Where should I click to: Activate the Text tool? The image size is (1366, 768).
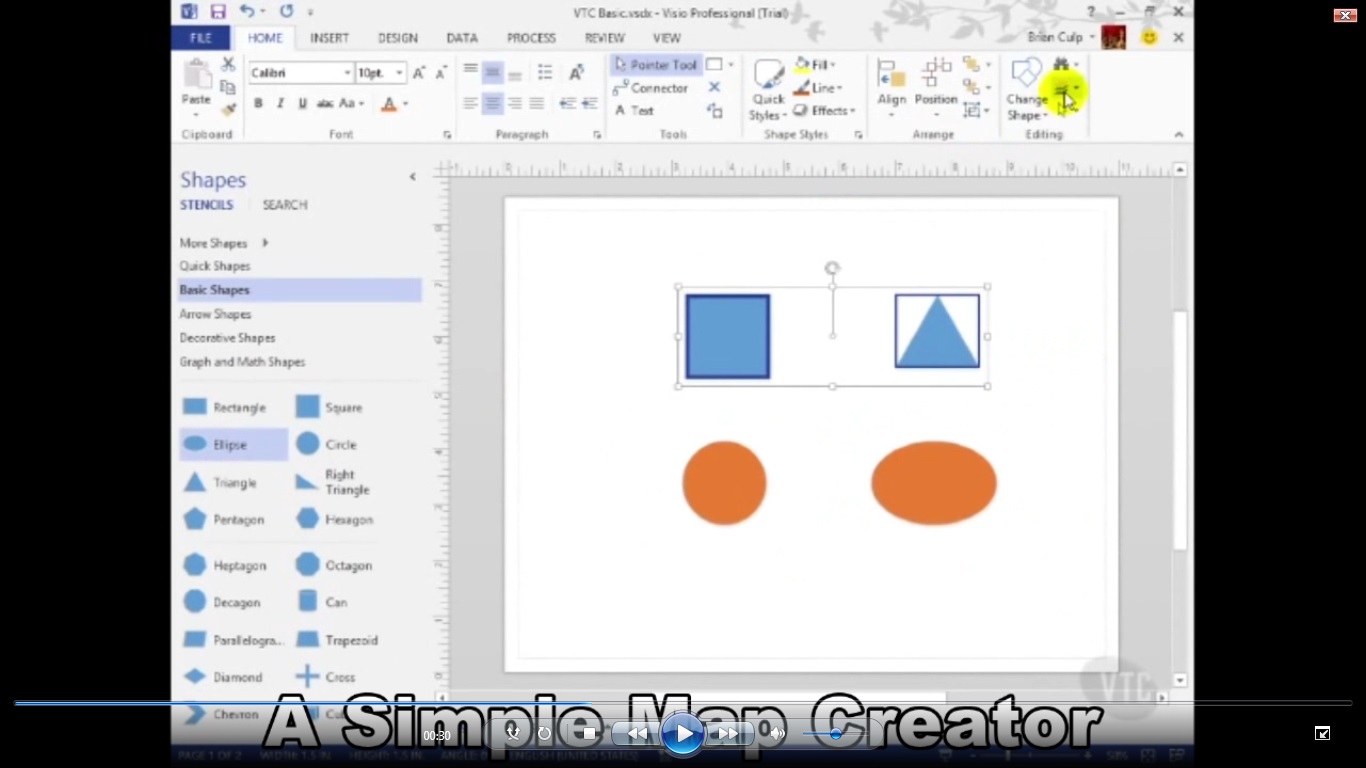[x=634, y=111]
